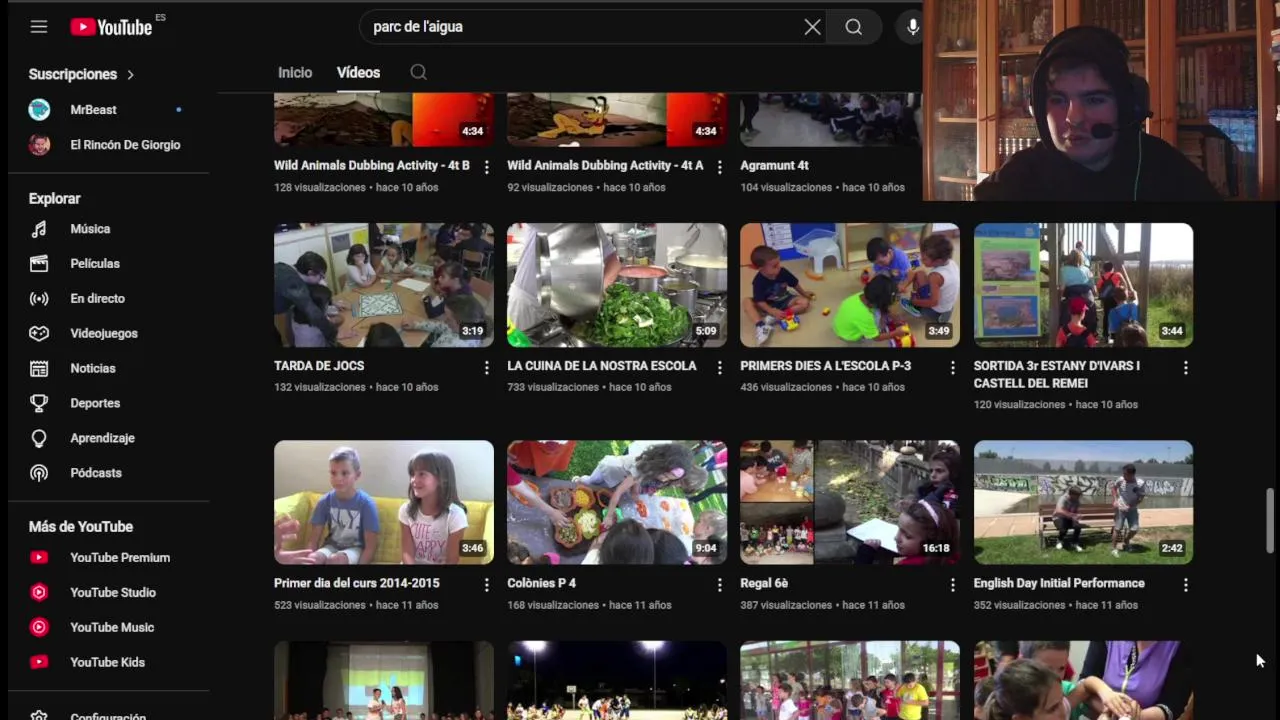
Task: Play Regal 6è video thumbnail
Action: point(850,502)
